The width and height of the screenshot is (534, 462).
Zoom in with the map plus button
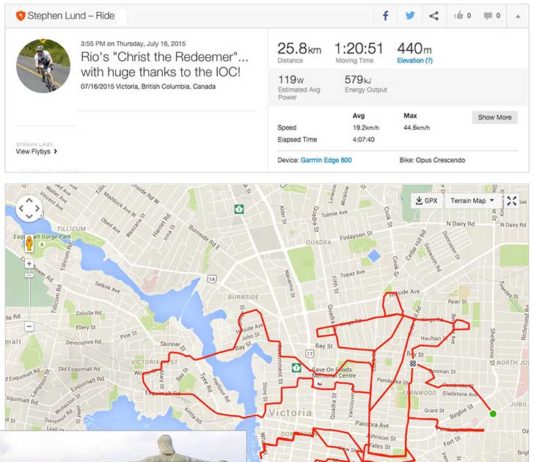coord(29,263)
